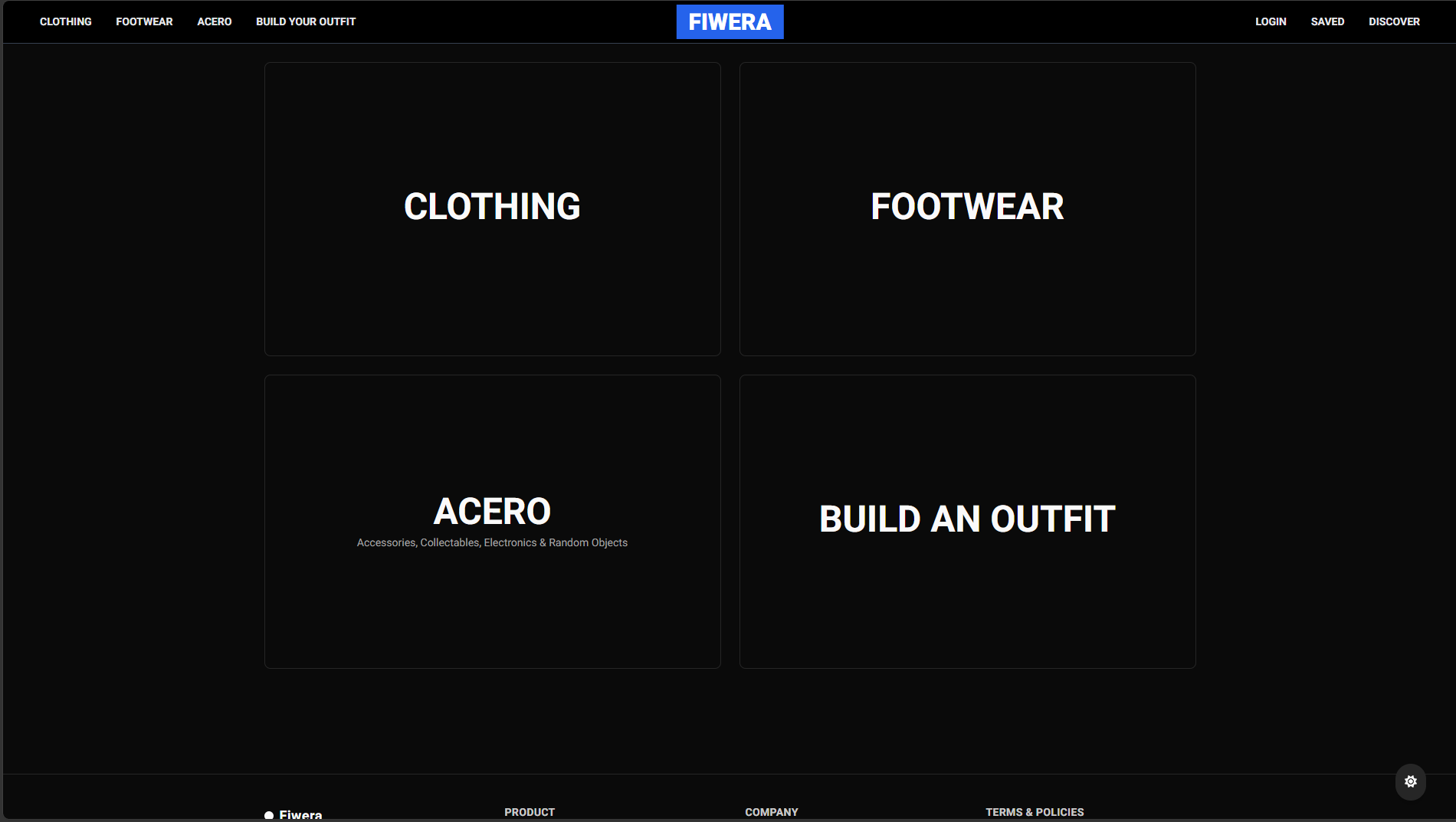
Task: Click the TERMS & POLICIES footer heading
Action: point(1035,812)
